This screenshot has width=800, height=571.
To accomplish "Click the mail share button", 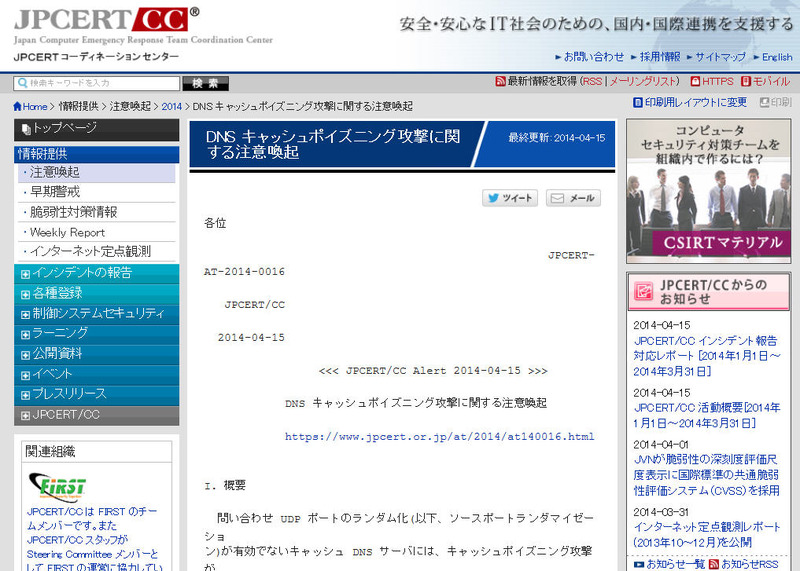I will click(x=573, y=198).
